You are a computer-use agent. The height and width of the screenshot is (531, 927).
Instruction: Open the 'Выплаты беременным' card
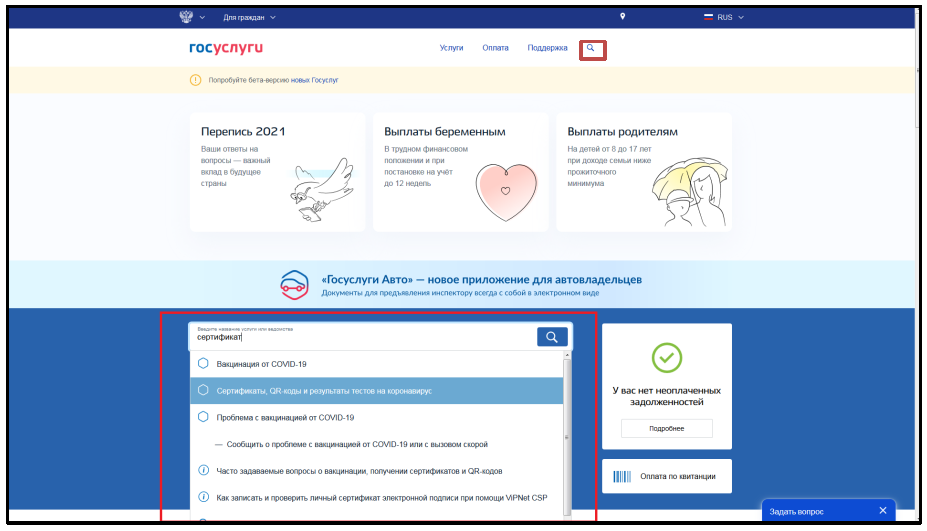point(461,172)
